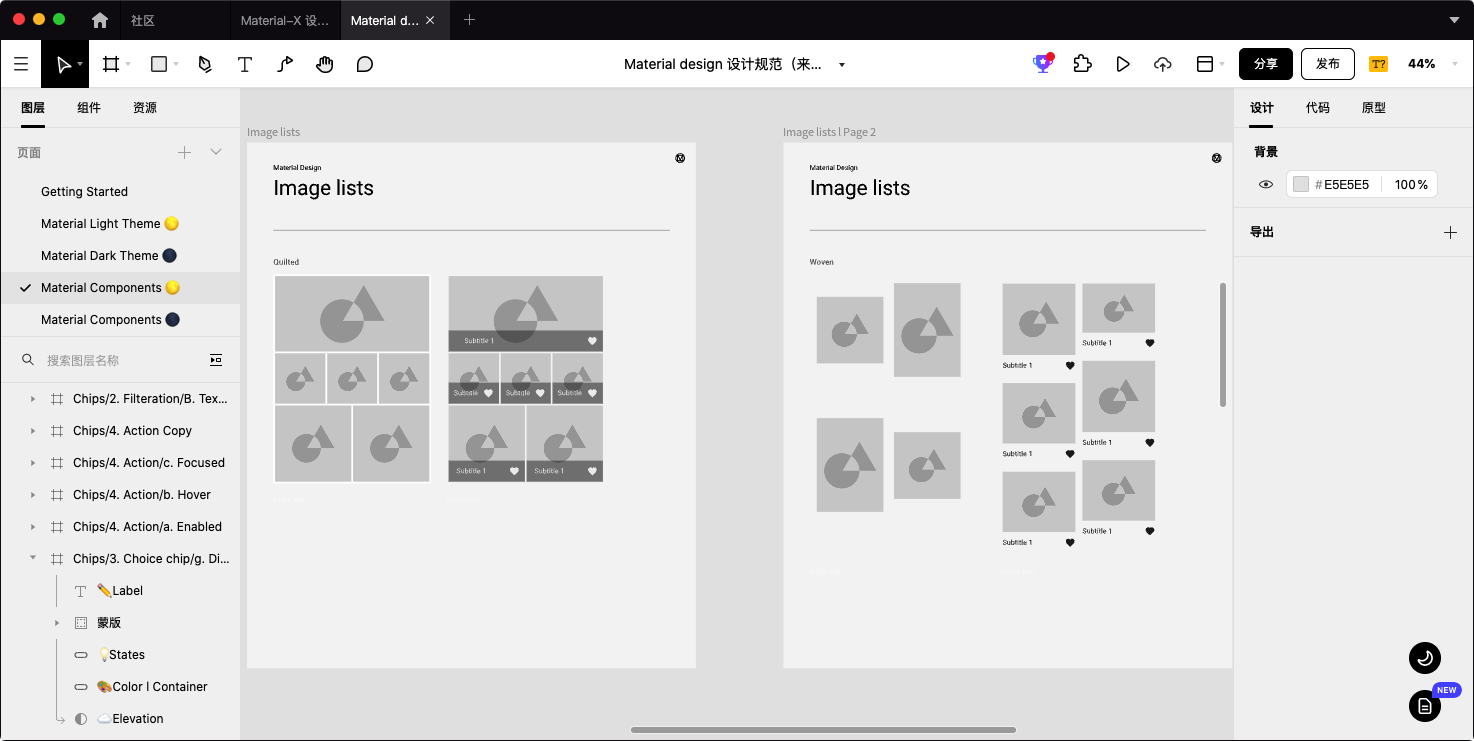
Task: Switch to the 资源 assets tab
Action: pos(145,108)
